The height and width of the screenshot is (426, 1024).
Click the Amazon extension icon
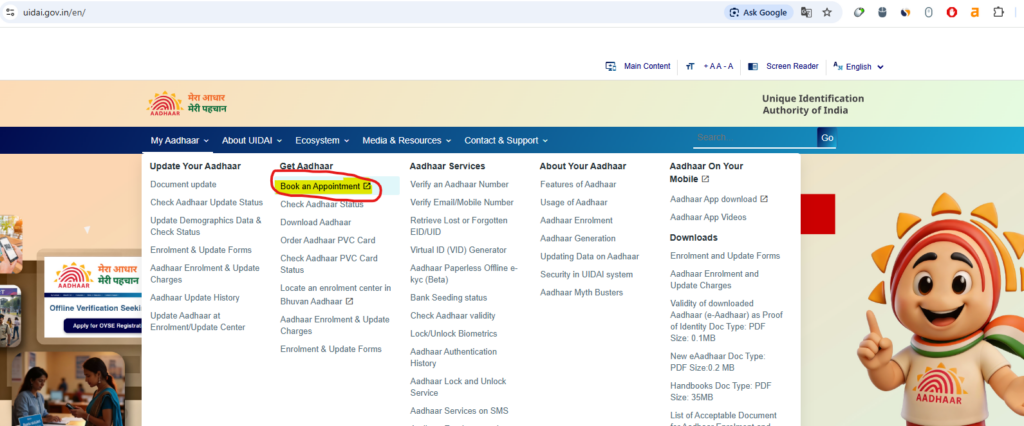coord(973,12)
